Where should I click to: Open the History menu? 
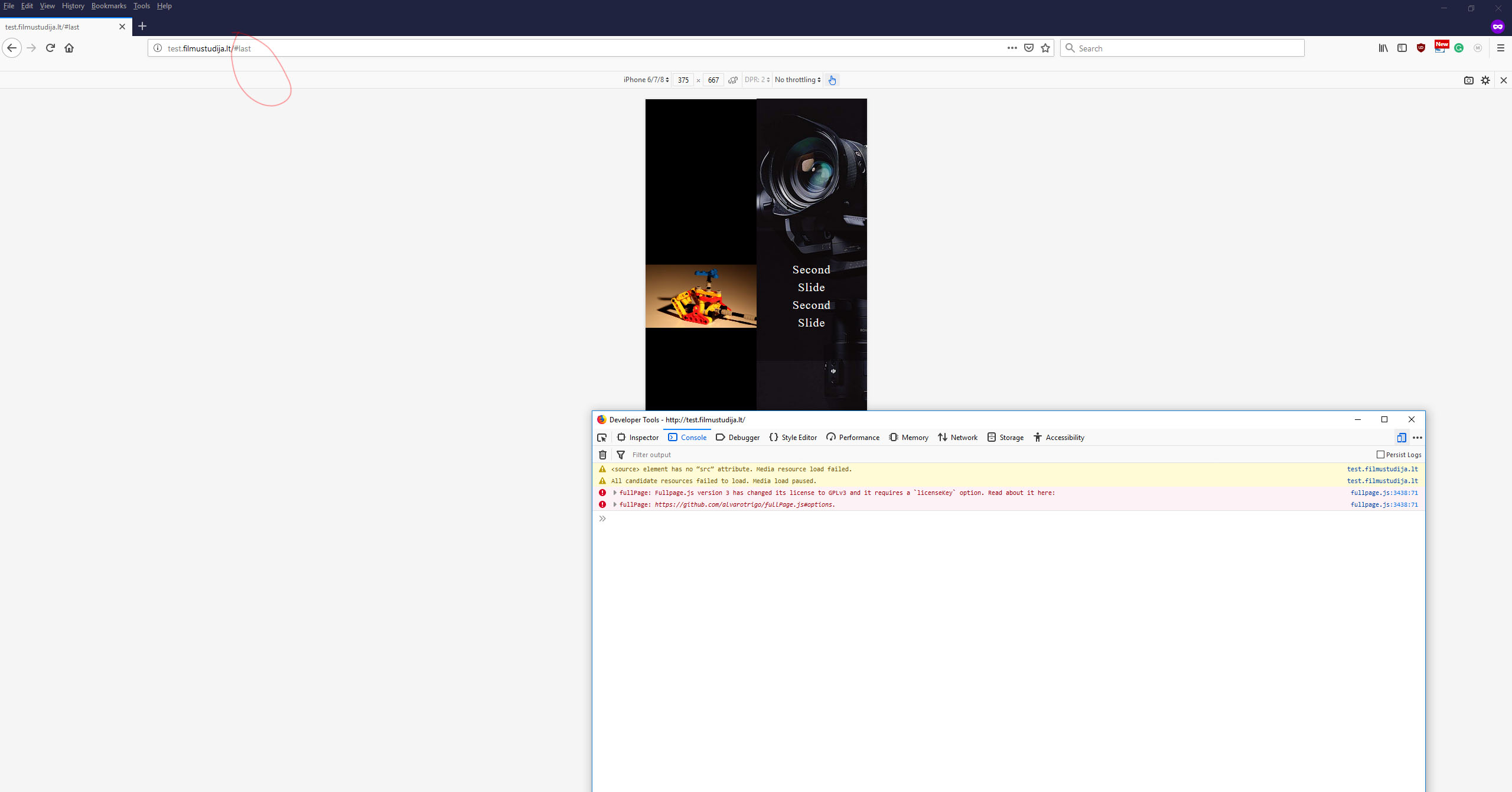coord(73,6)
